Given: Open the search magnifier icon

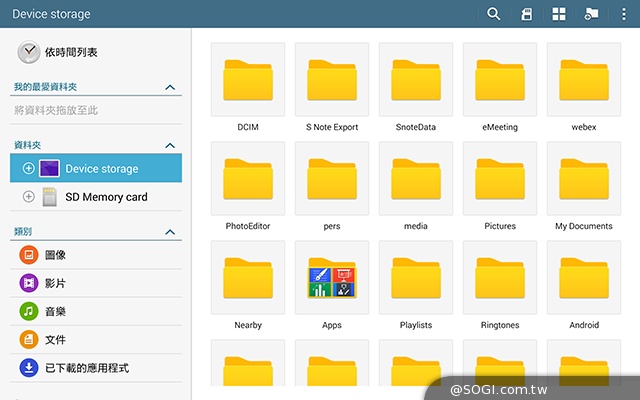Looking at the screenshot, I should (494, 14).
